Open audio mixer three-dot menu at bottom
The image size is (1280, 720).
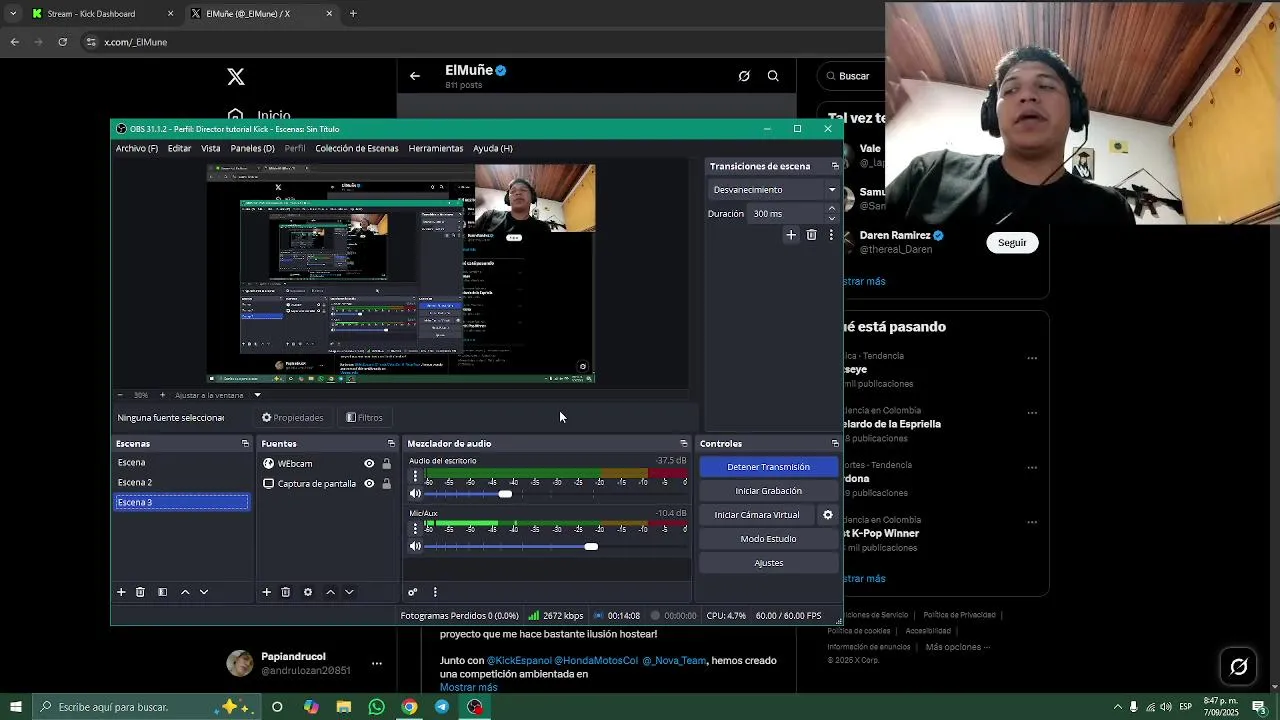pos(434,592)
